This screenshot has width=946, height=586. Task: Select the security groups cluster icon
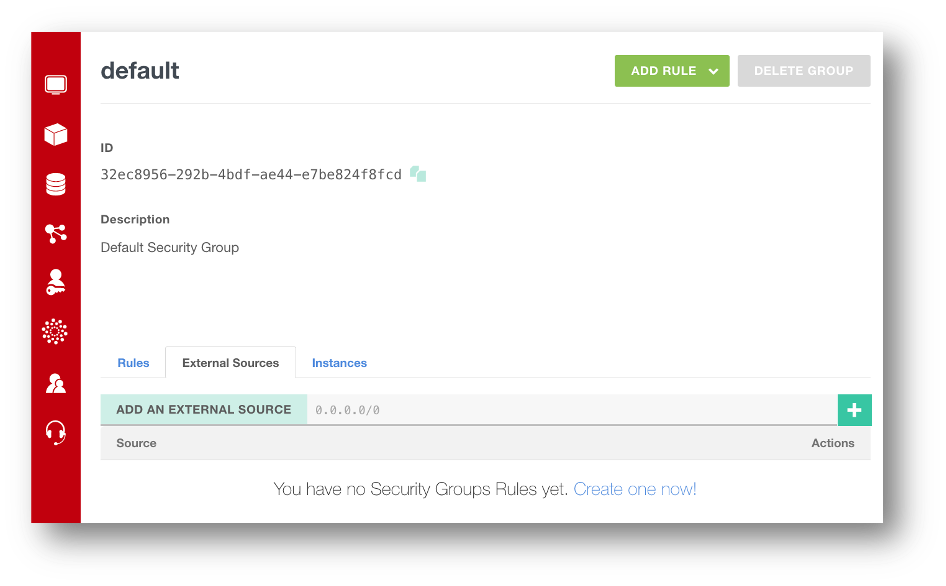coord(56,333)
